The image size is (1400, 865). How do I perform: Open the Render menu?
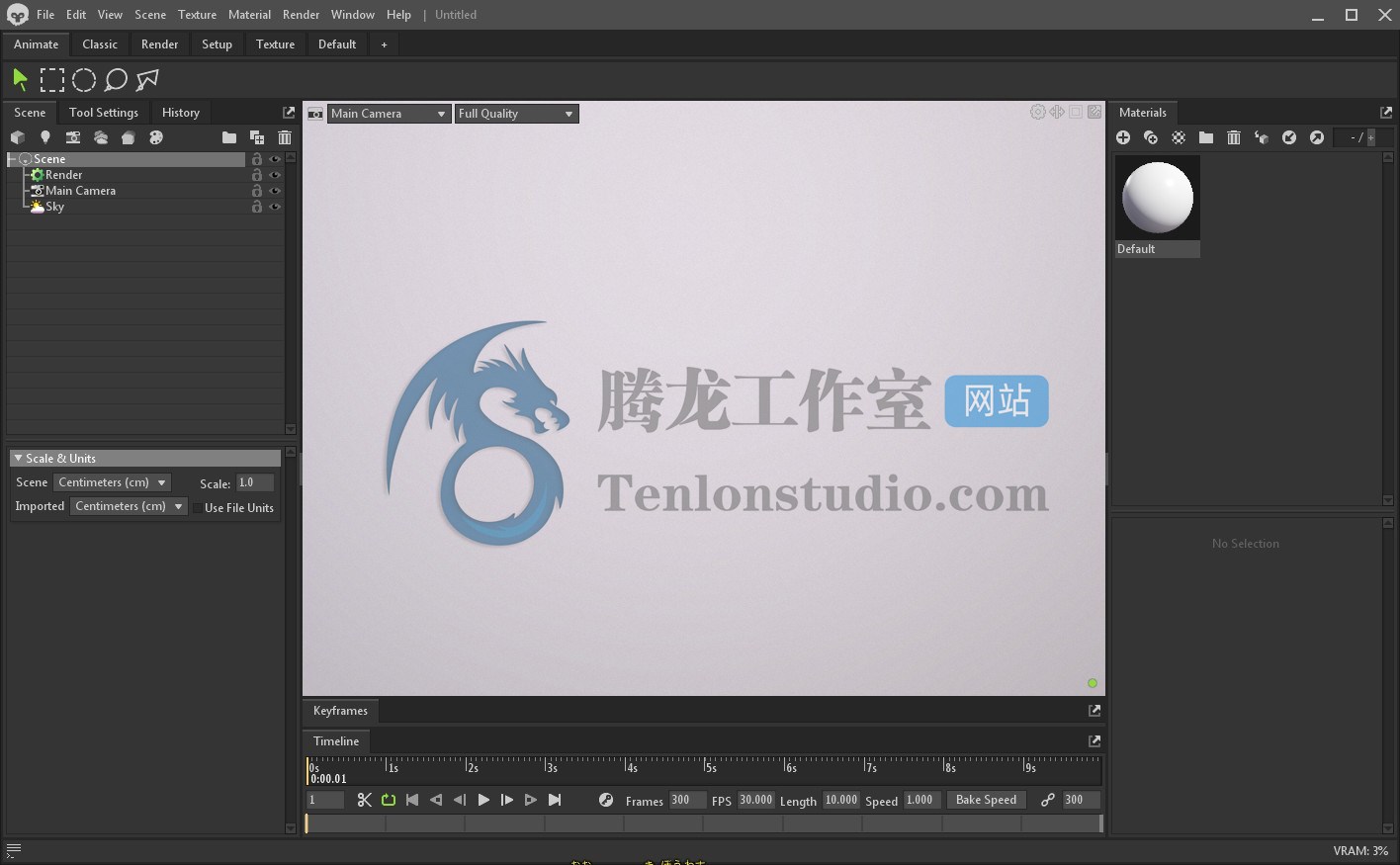[x=301, y=15]
